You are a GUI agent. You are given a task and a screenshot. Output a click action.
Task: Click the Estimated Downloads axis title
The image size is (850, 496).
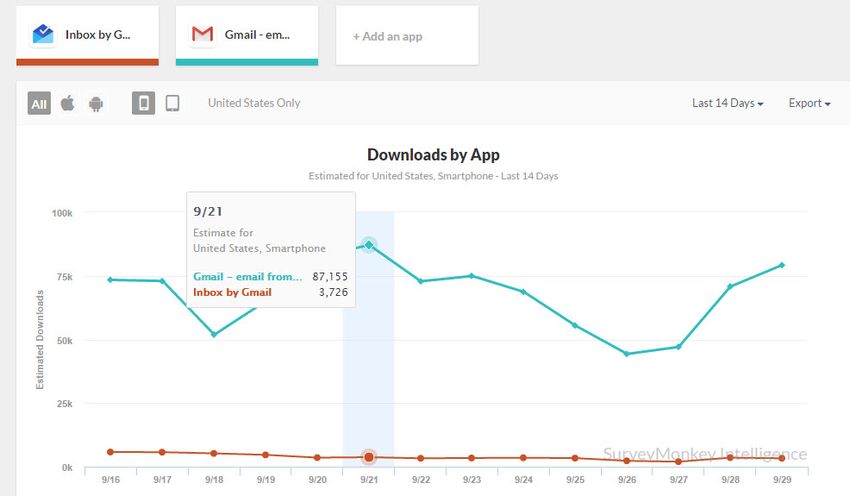(40, 339)
